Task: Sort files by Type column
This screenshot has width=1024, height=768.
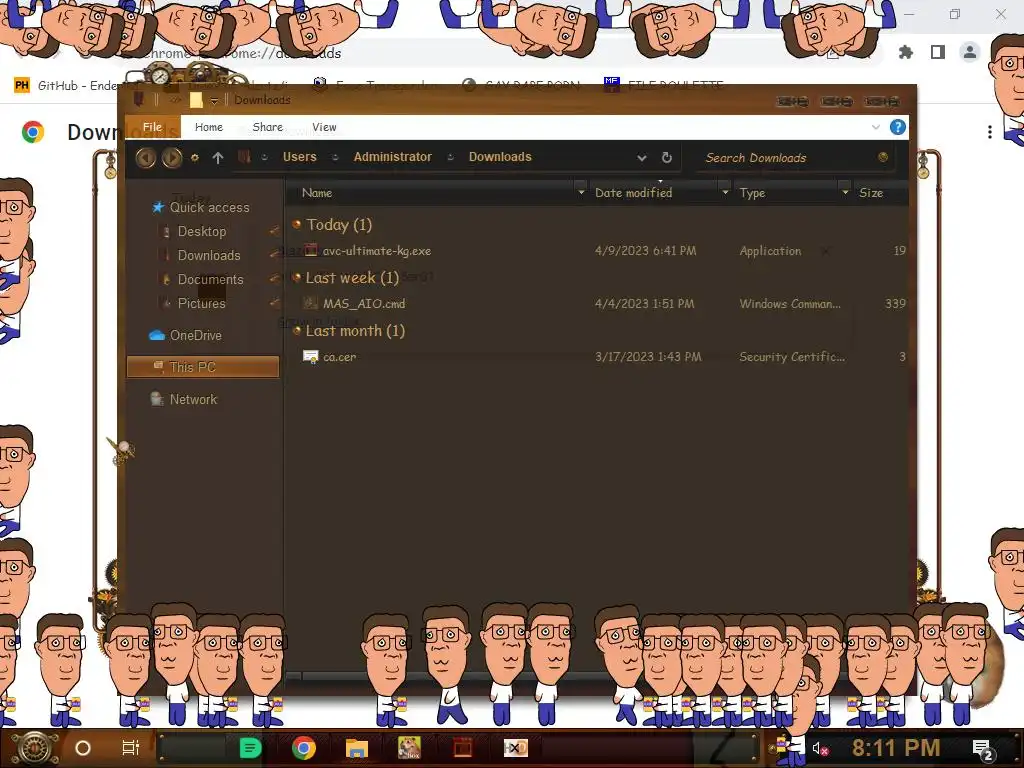Action: tap(752, 193)
